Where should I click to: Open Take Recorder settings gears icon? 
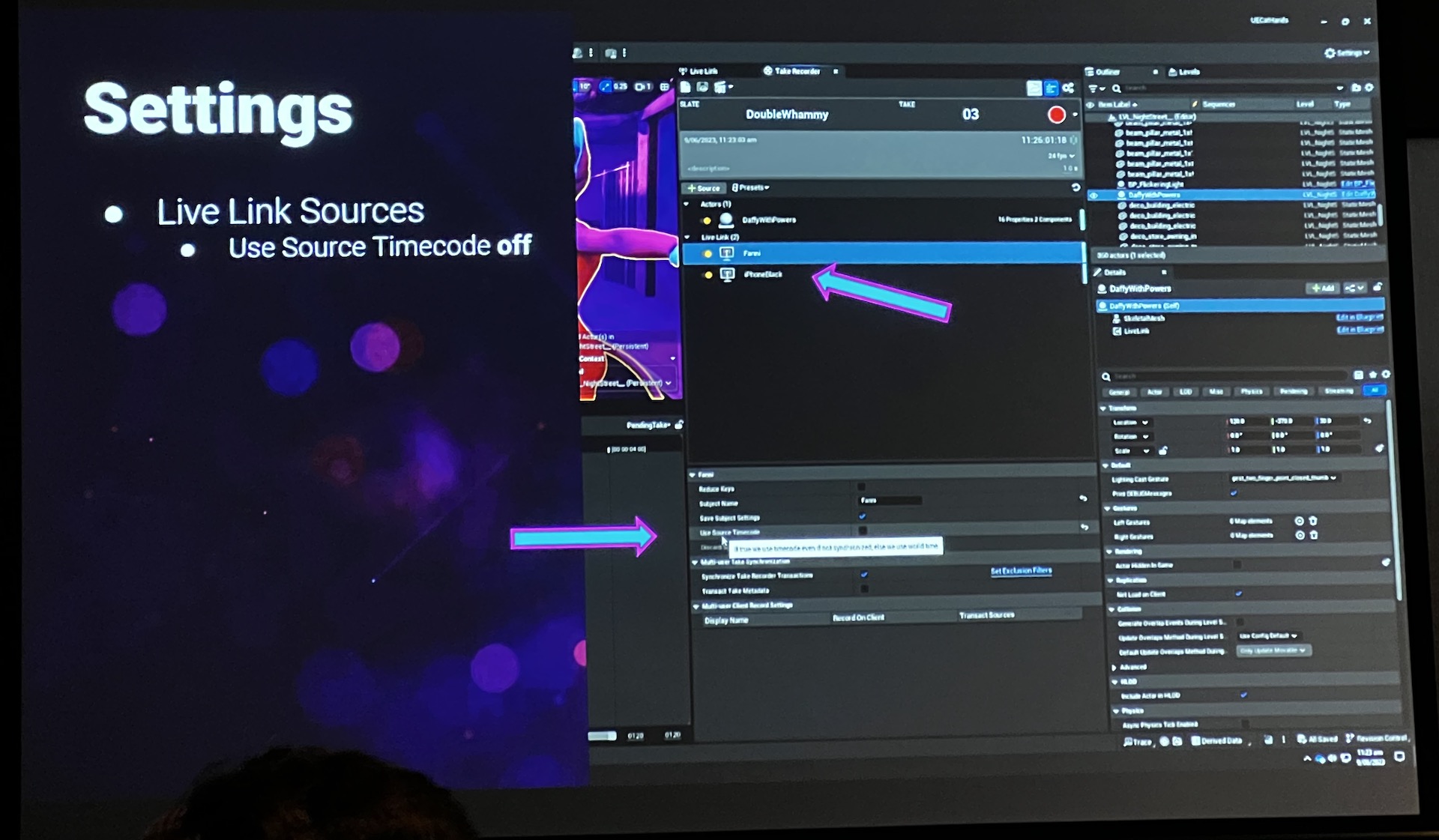click(x=1068, y=88)
